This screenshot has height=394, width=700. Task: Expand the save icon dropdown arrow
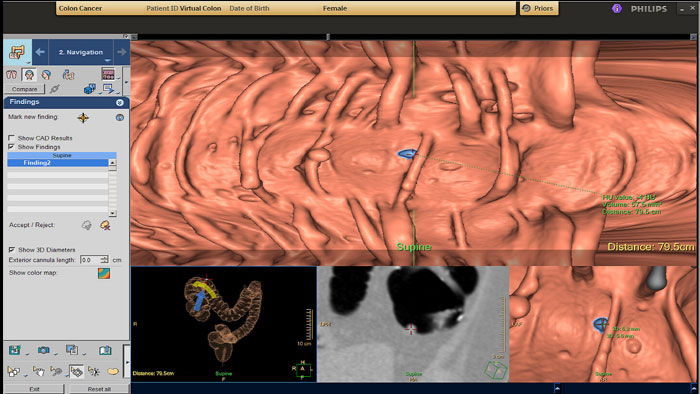[x=26, y=354]
